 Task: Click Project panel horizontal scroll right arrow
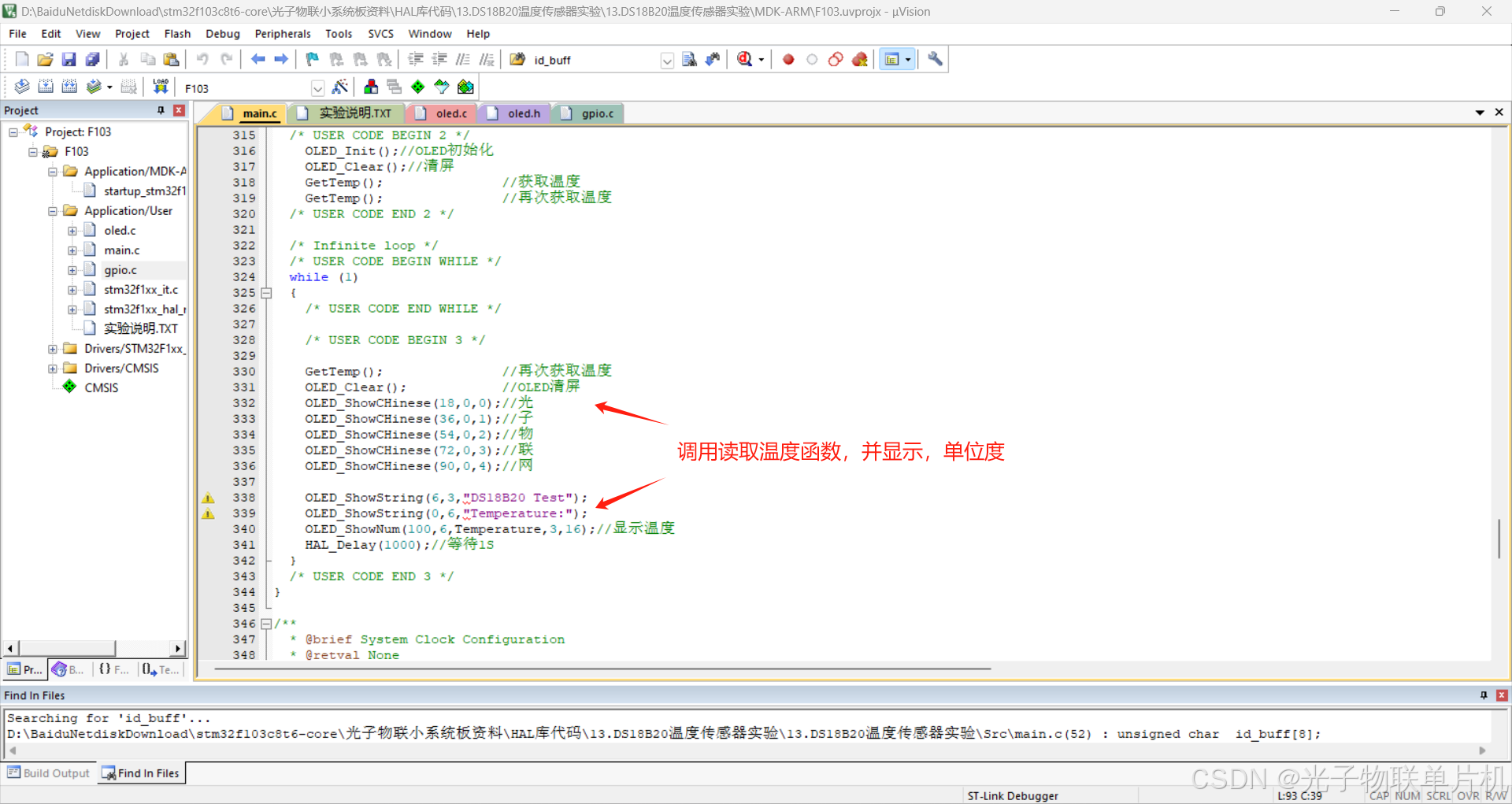pos(178,648)
